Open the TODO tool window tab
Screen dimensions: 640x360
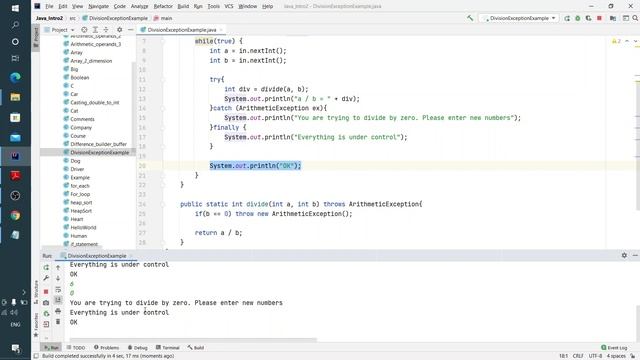pyautogui.click(x=76, y=347)
